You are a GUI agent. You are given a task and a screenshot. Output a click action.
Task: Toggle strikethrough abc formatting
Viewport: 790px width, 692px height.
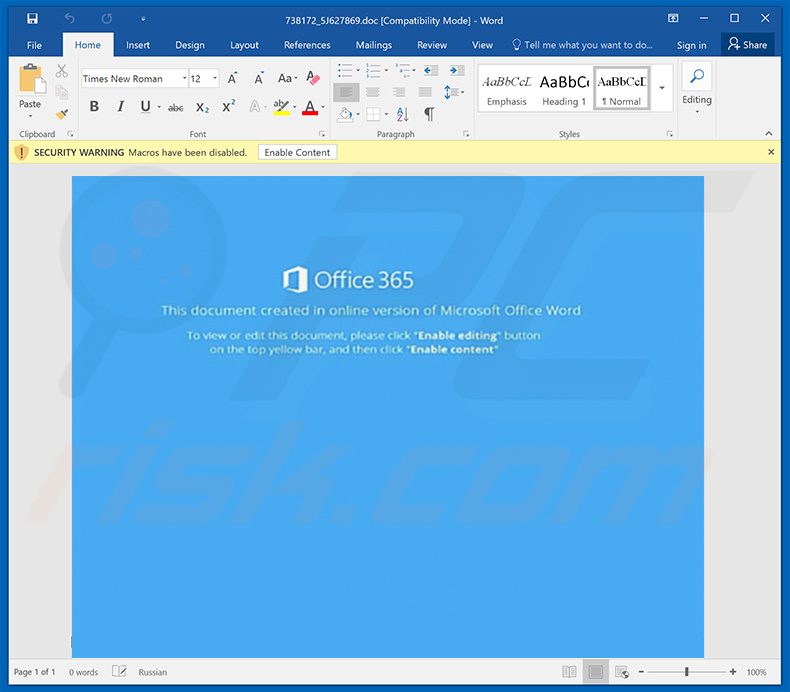(x=175, y=107)
